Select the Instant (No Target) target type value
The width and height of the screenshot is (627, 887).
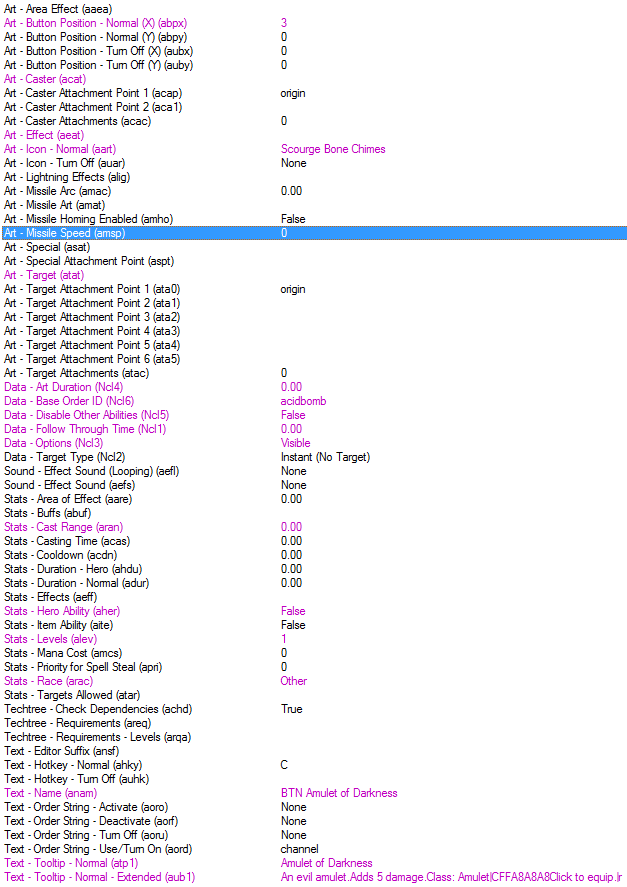[325, 457]
